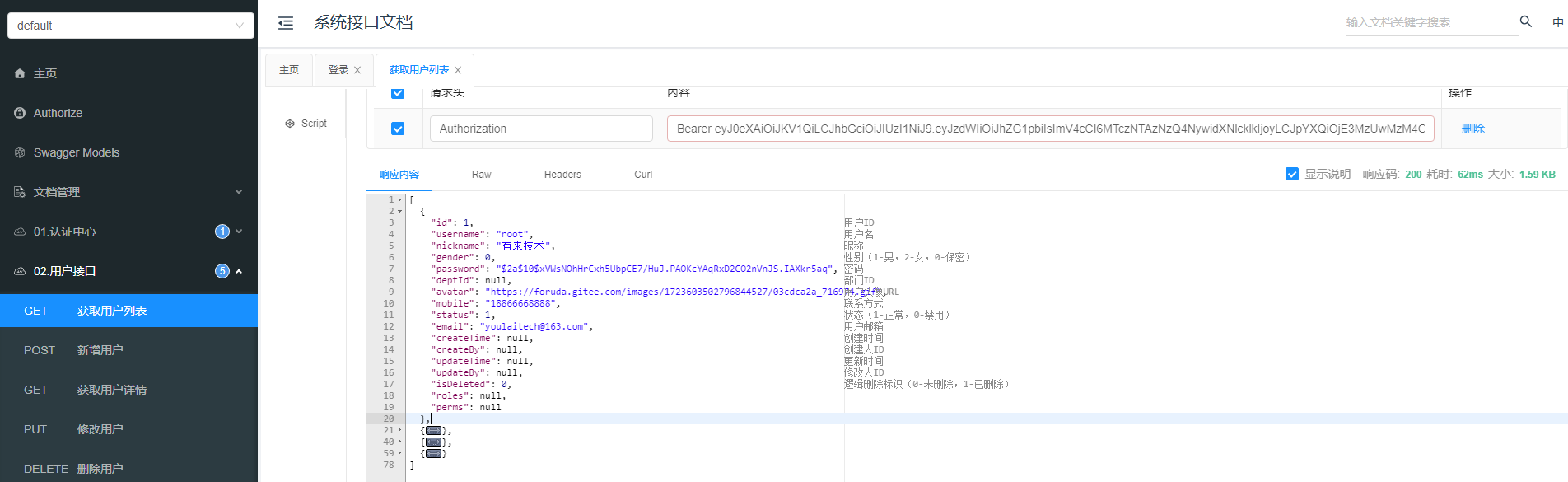The width and height of the screenshot is (1568, 482).
Task: Click the search magnifier icon
Action: [1526, 21]
